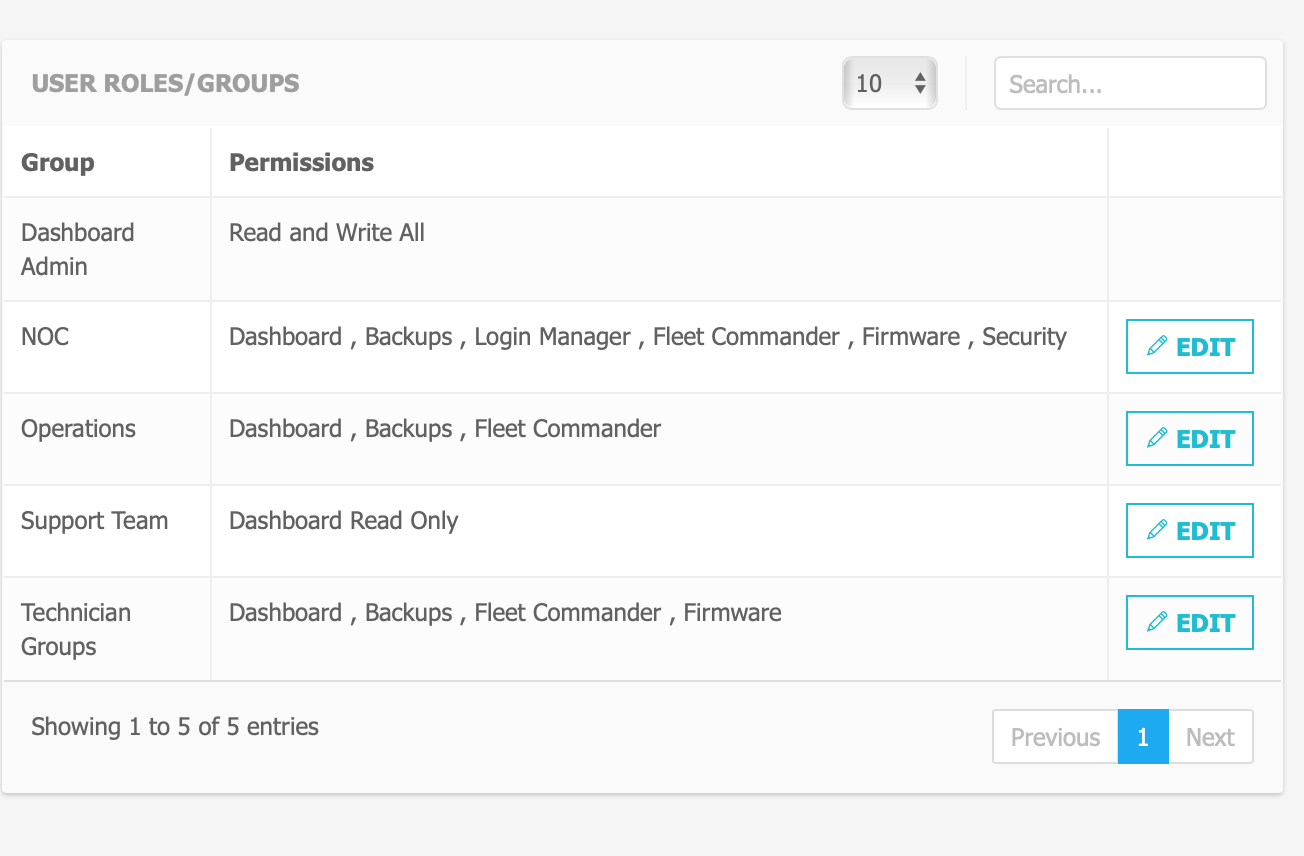Sort table by Permissions column header
The image size is (1304, 856).
[301, 162]
